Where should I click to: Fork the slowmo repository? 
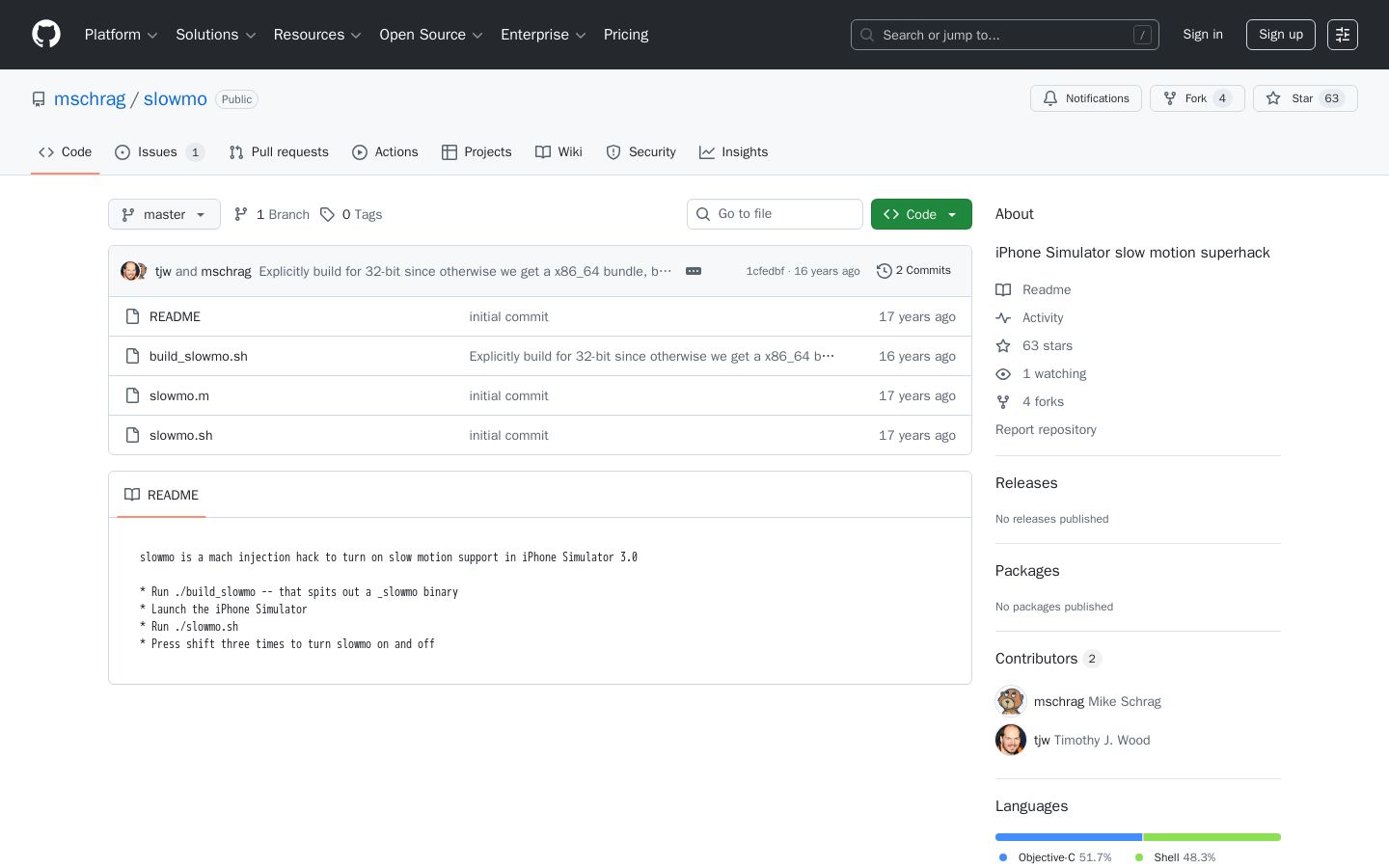tap(1197, 98)
